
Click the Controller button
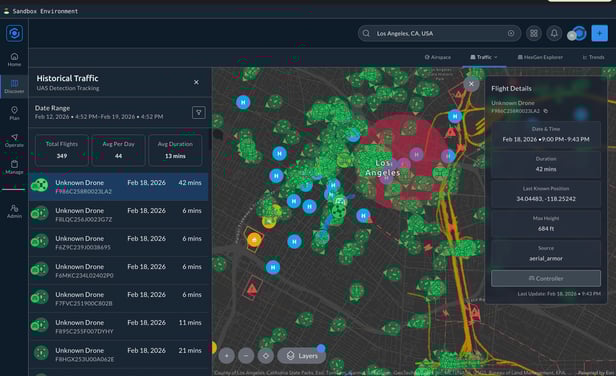point(546,278)
